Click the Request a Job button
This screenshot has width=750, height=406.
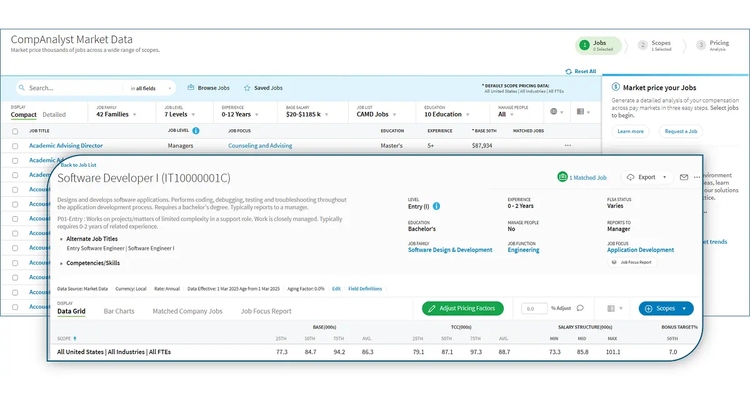coord(681,131)
